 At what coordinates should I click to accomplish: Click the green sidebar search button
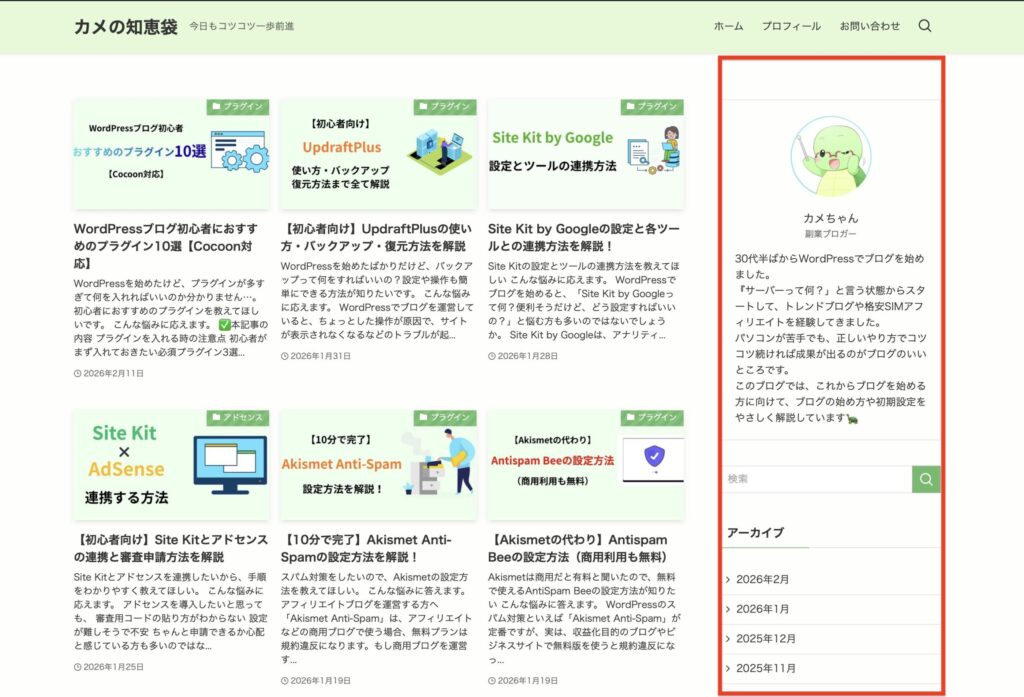tap(926, 479)
